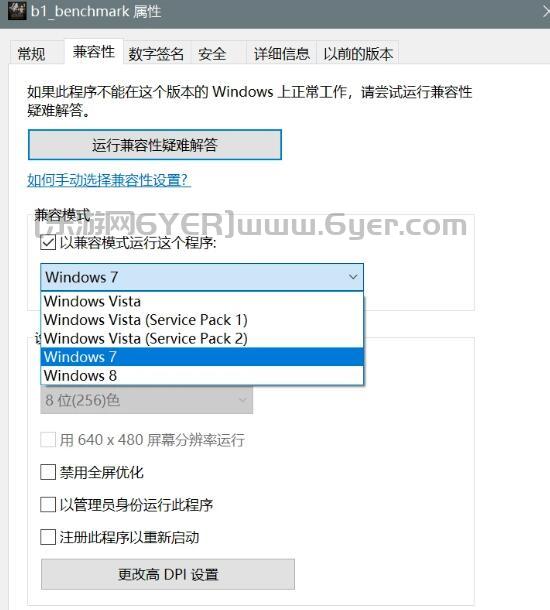Go to the 安全 tab
The image size is (550, 610).
click(x=212, y=53)
